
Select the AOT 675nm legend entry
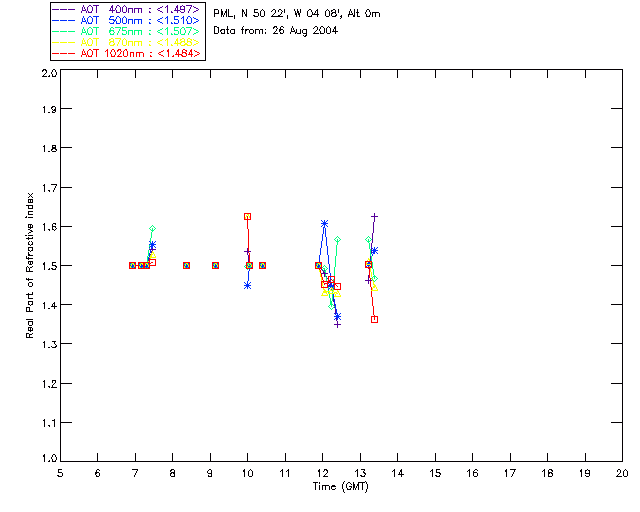(x=126, y=31)
